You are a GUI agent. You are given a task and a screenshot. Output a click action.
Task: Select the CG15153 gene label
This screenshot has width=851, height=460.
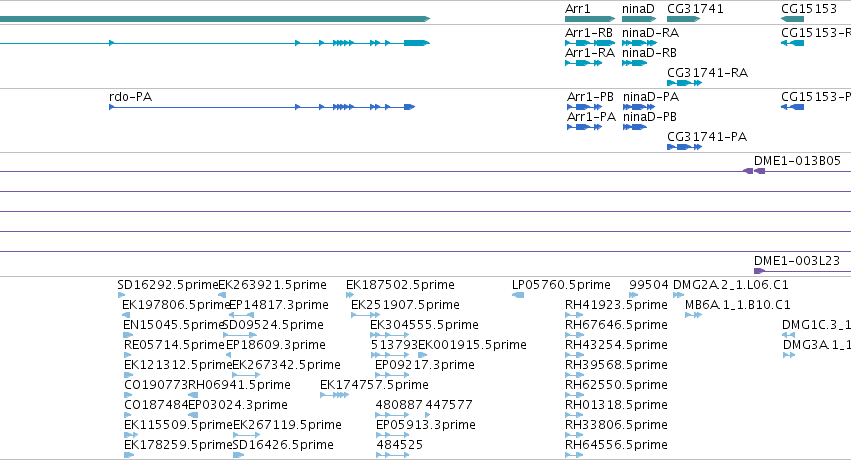coord(809,9)
